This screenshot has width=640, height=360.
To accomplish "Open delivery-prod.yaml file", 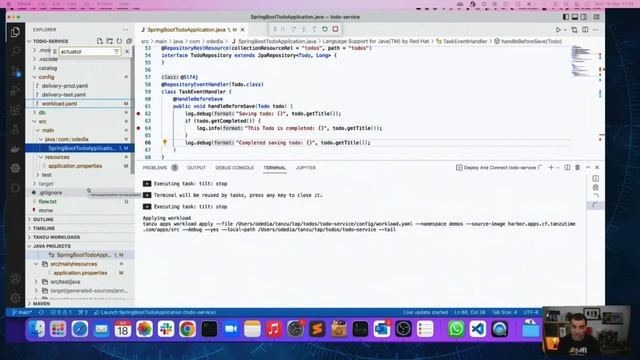I will click(64, 86).
